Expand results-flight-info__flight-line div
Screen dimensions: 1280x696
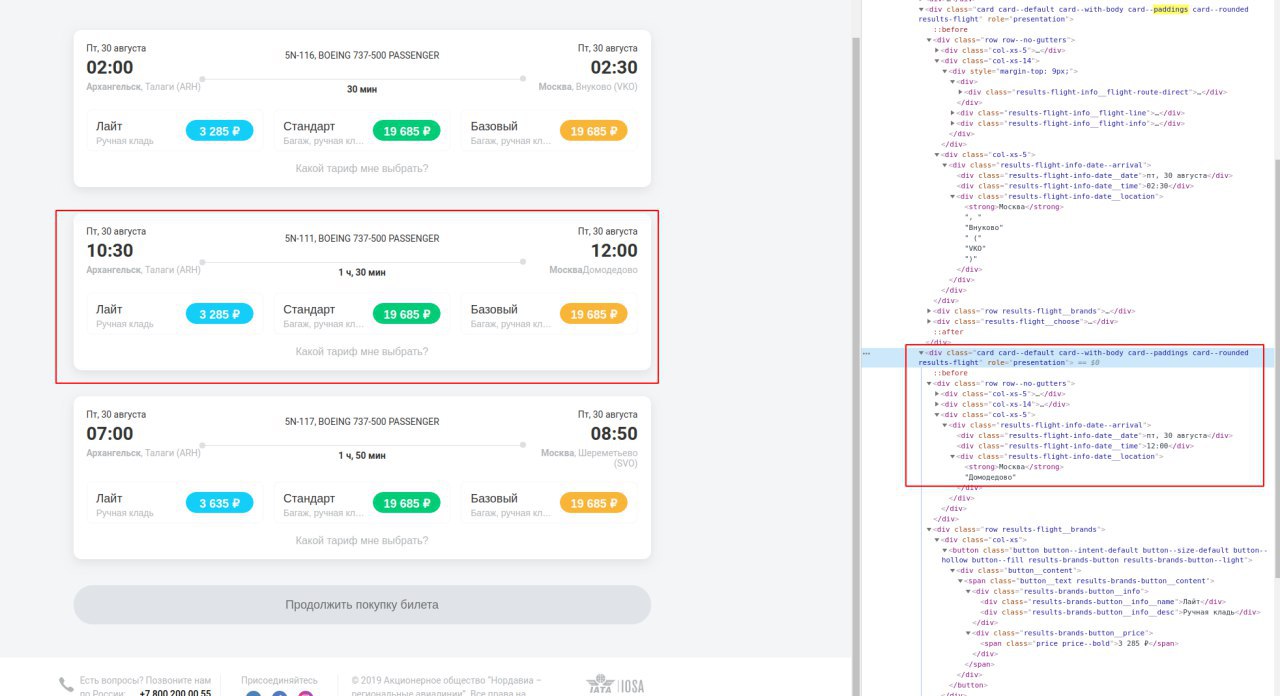point(953,113)
